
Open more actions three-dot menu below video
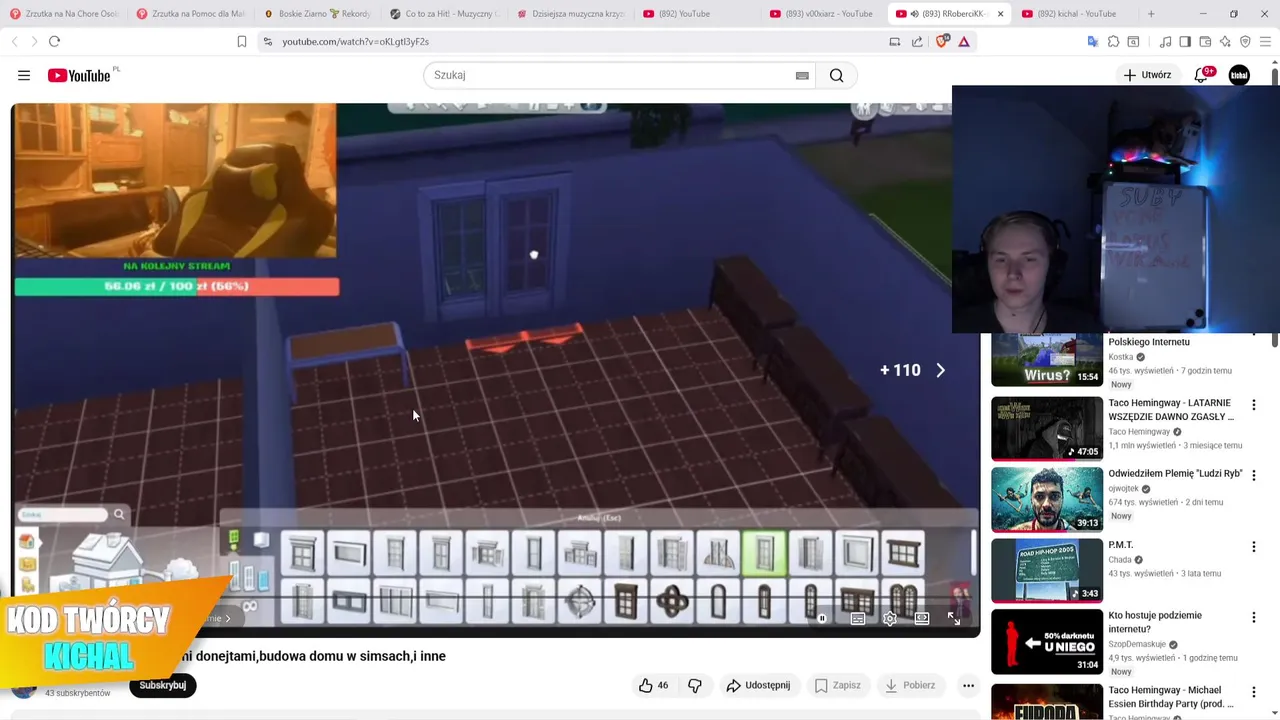point(968,685)
